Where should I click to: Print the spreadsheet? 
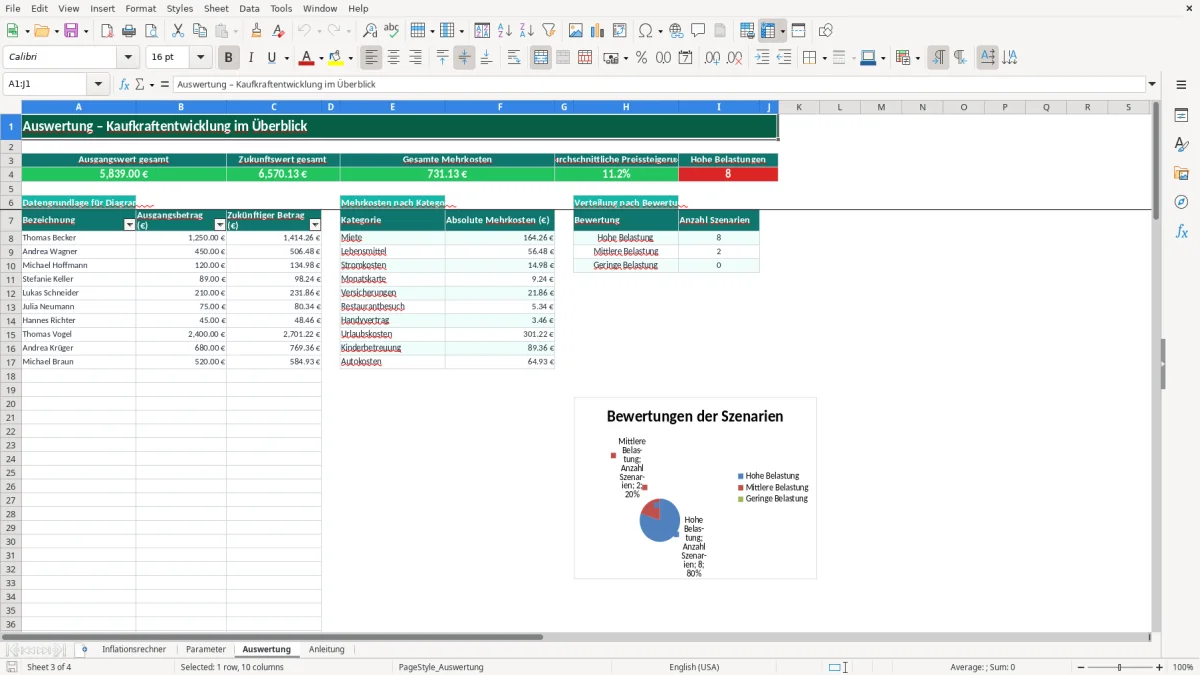click(129, 31)
